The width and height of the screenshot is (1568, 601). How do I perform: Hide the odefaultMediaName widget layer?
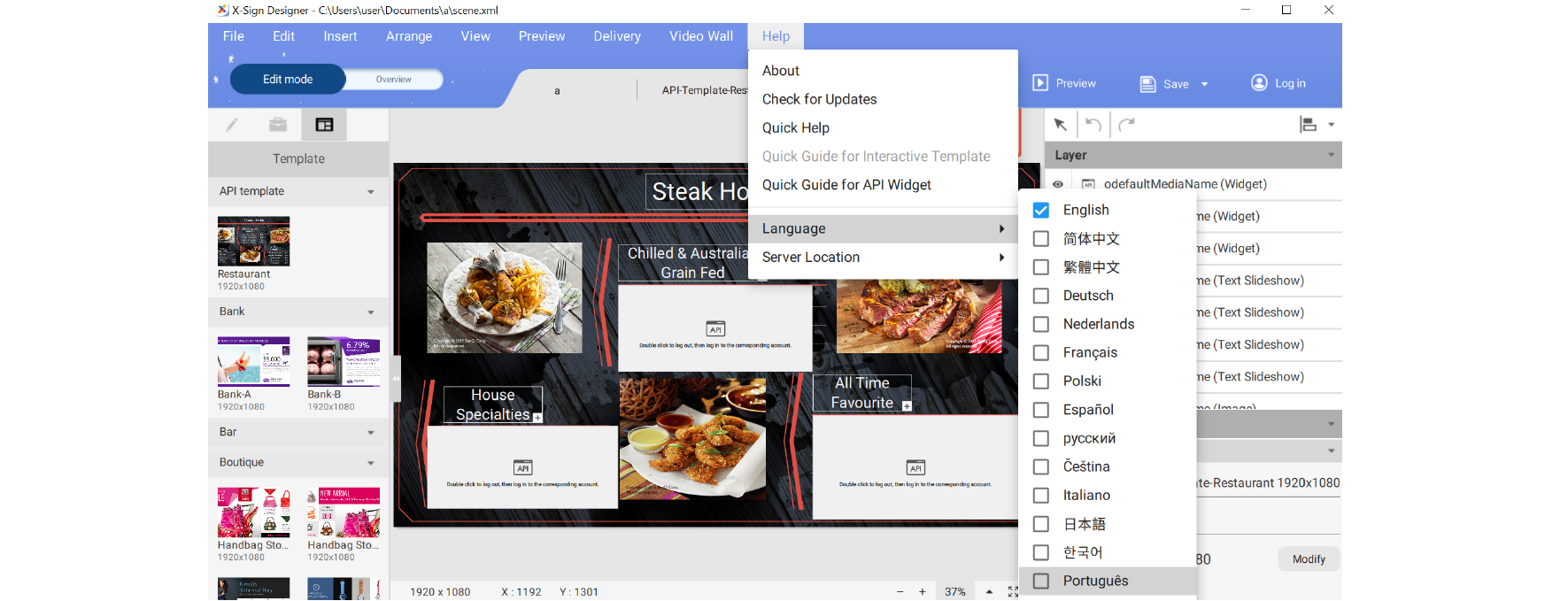click(1058, 184)
